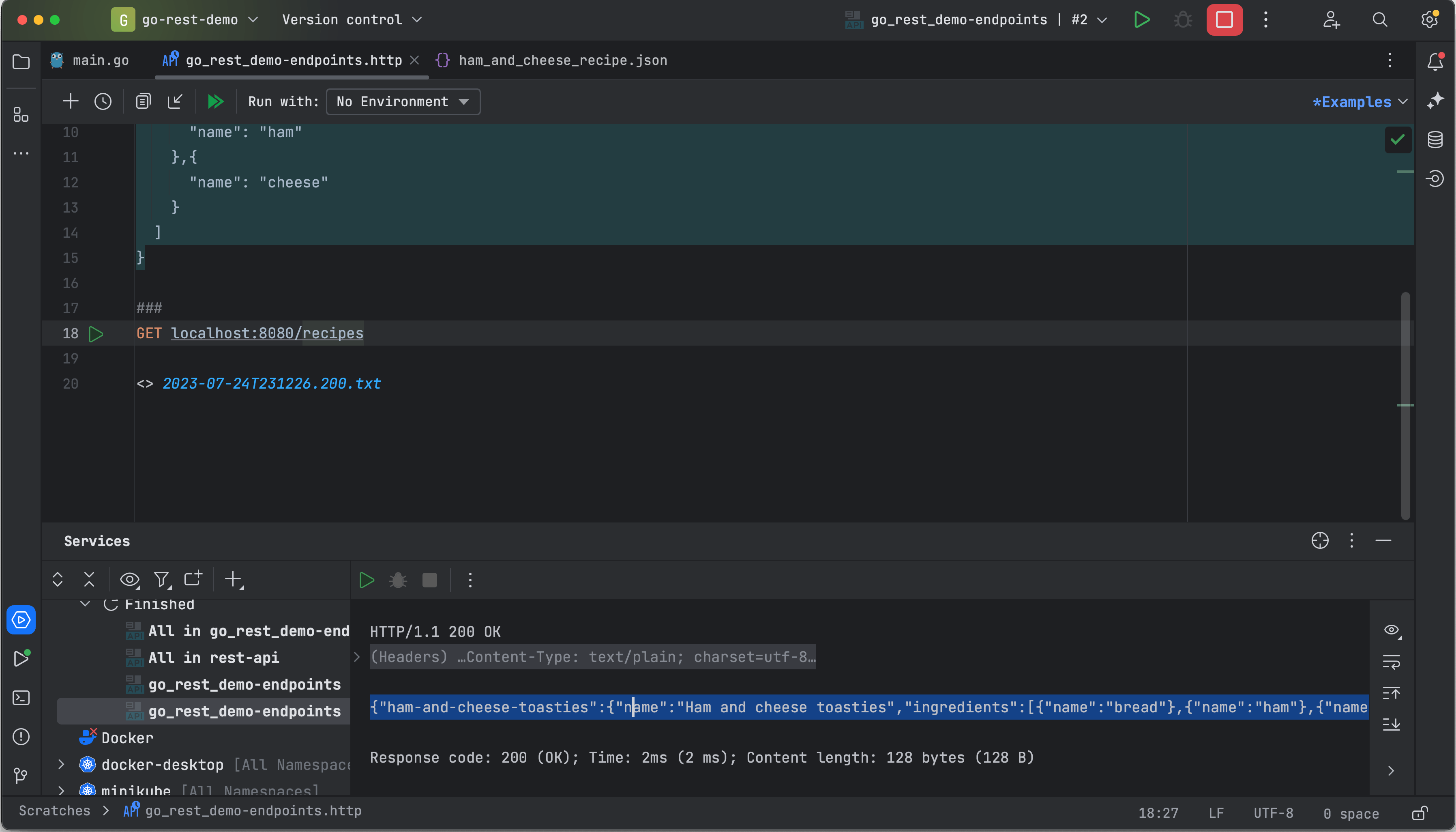1456x832 pixels.
Task: Start debugging with the bug icon in the title bar
Action: (1182, 19)
